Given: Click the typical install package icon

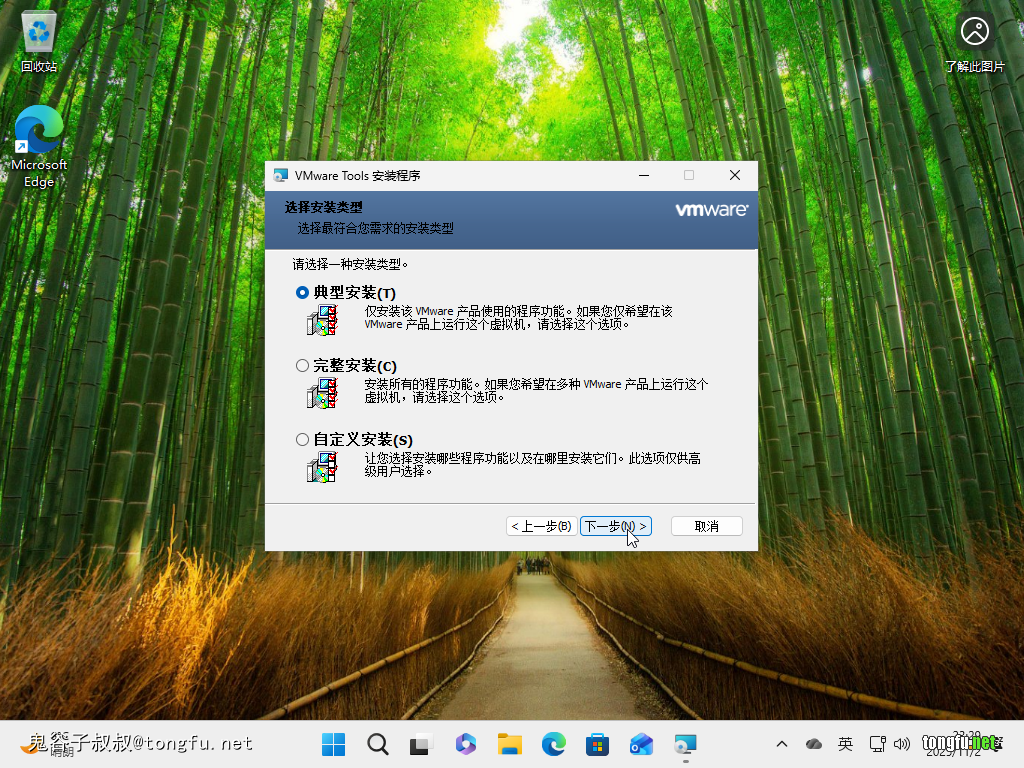Looking at the screenshot, I should tap(322, 320).
